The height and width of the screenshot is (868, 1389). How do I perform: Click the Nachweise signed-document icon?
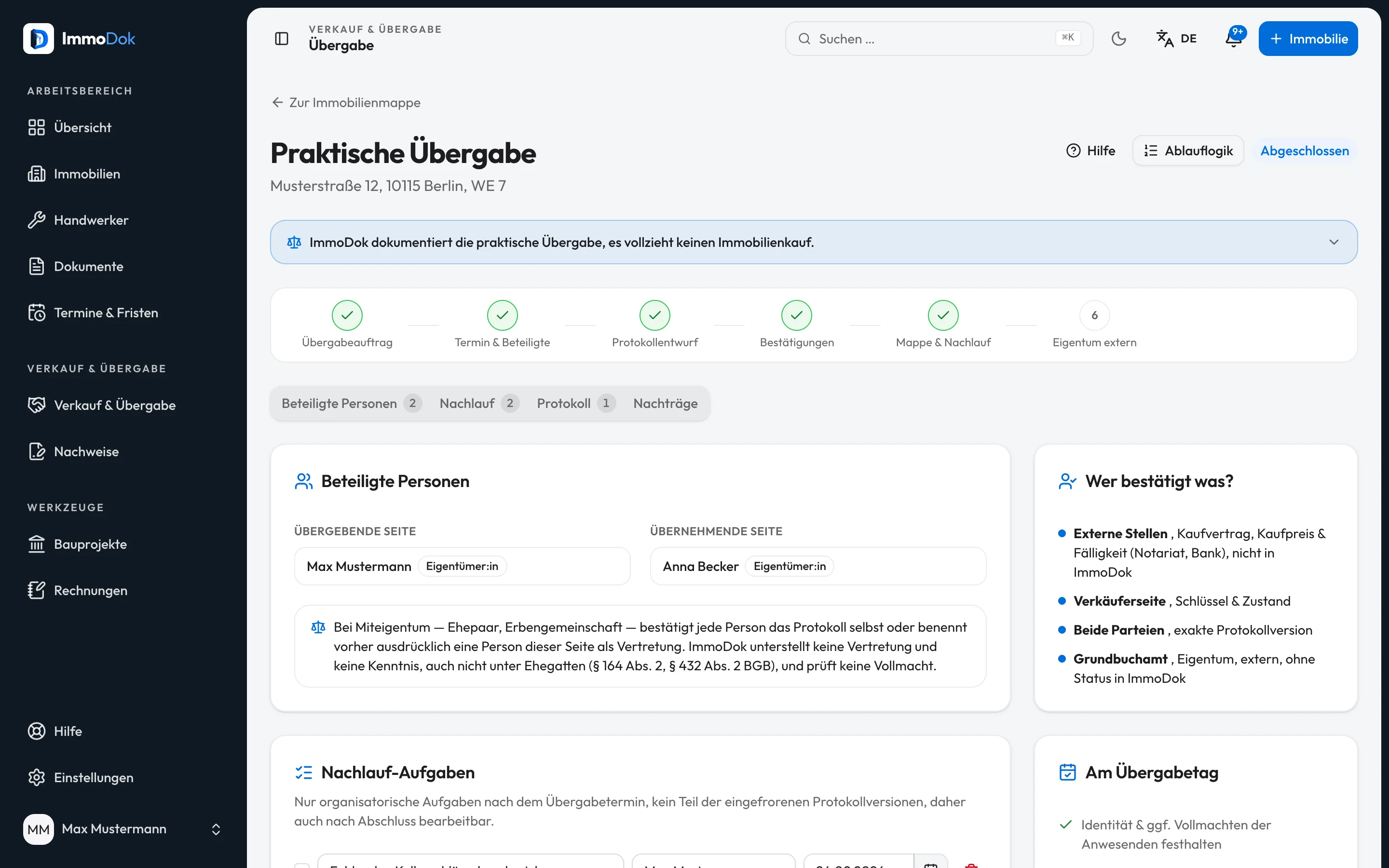36,451
